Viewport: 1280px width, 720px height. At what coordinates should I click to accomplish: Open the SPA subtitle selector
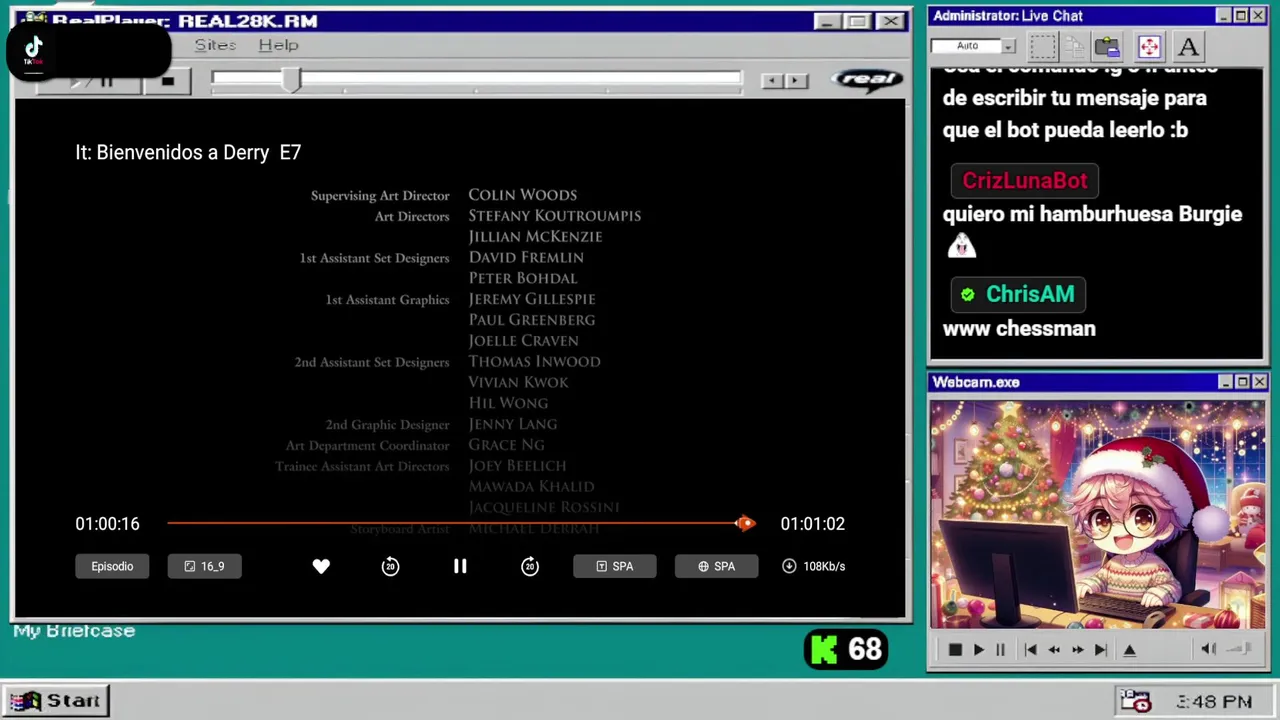[x=614, y=566]
